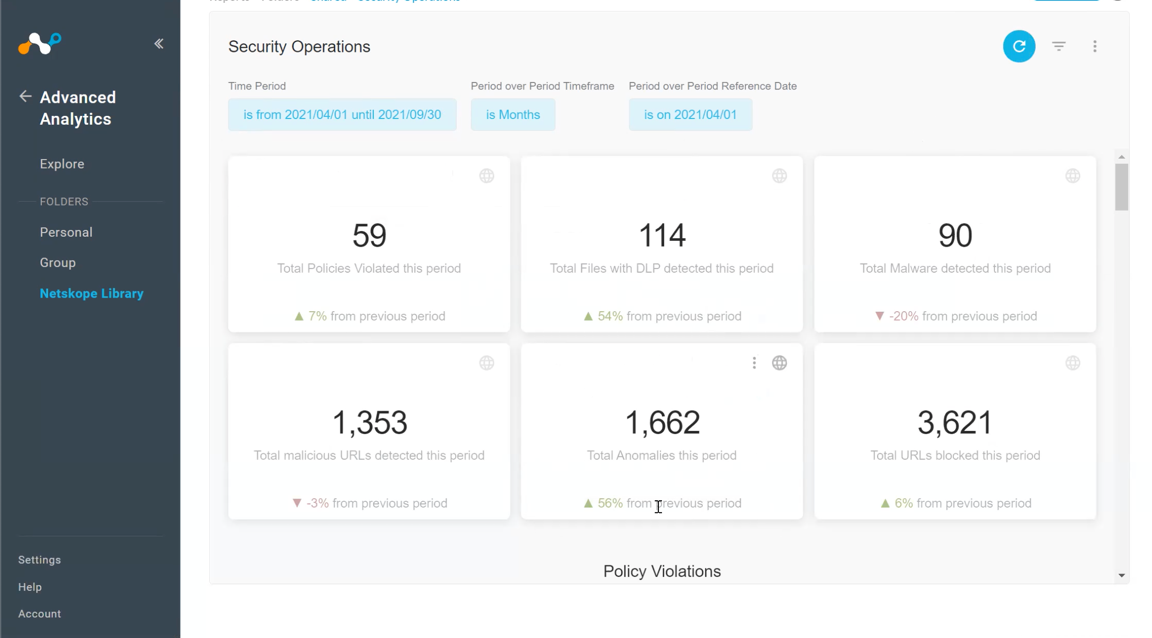This screenshot has width=1152, height=638.
Task: Open the three-dot menu for the dashboard
Action: pyautogui.click(x=1094, y=46)
